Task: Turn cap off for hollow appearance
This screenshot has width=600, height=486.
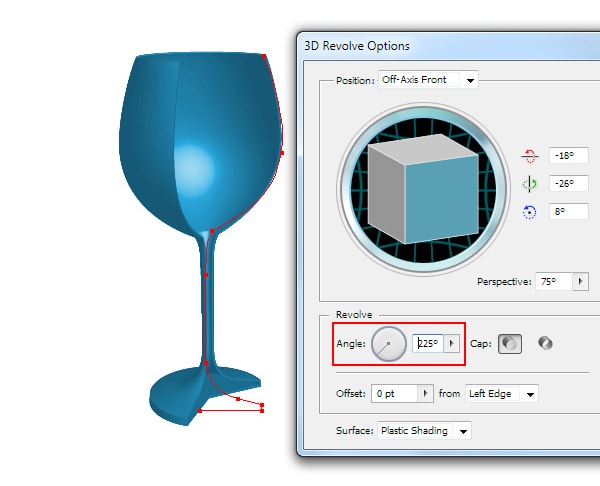Action: [545, 343]
